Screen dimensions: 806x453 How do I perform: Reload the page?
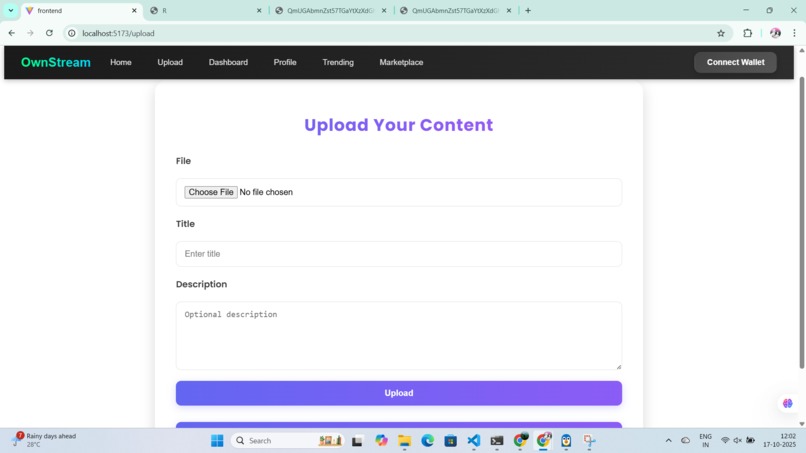click(49, 33)
